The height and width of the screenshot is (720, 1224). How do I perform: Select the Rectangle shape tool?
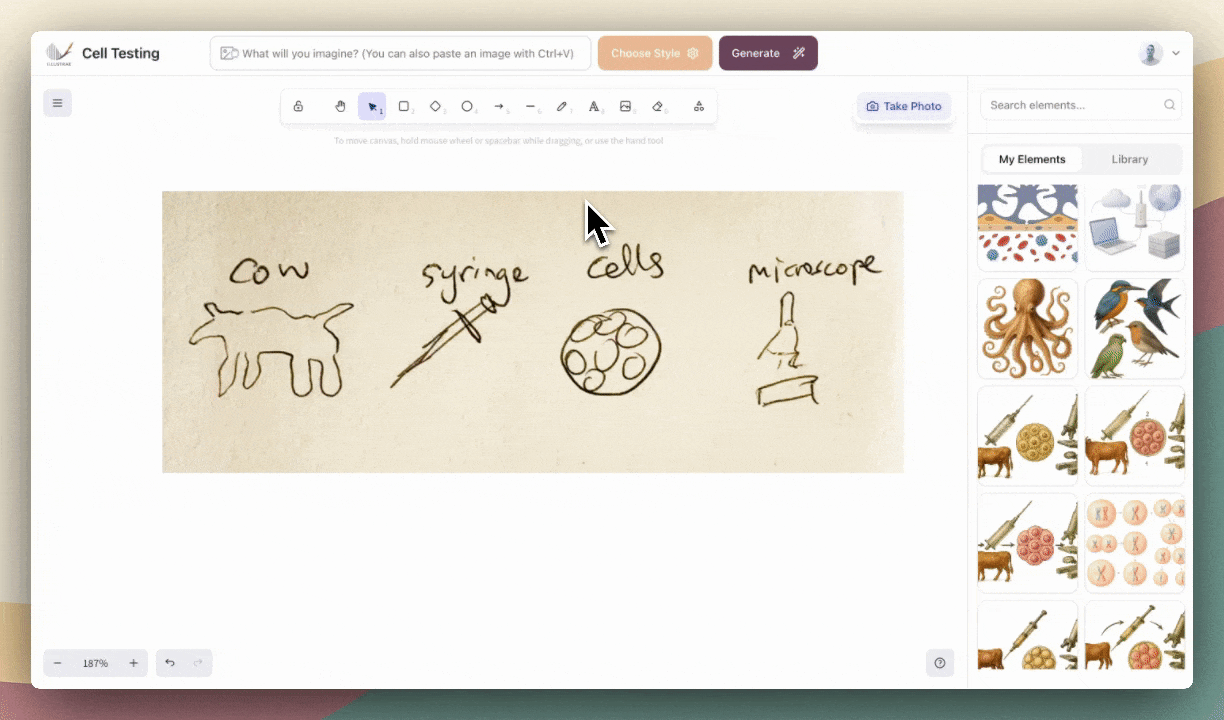pyautogui.click(x=404, y=106)
